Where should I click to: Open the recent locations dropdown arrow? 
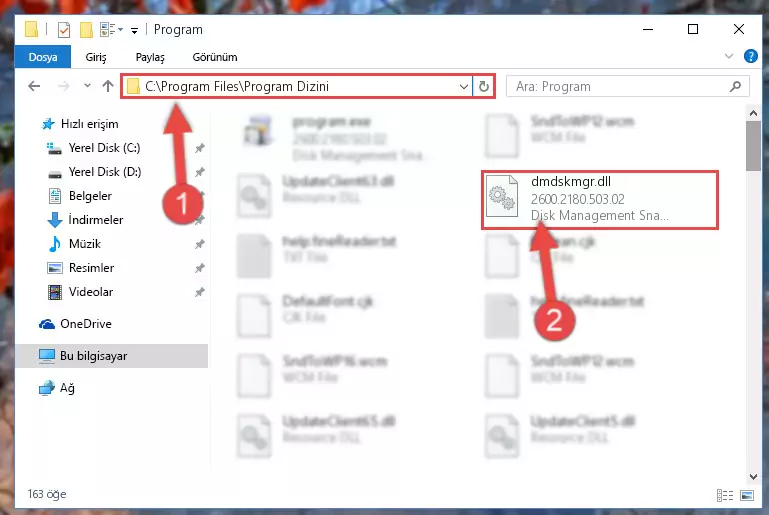pyautogui.click(x=87, y=86)
